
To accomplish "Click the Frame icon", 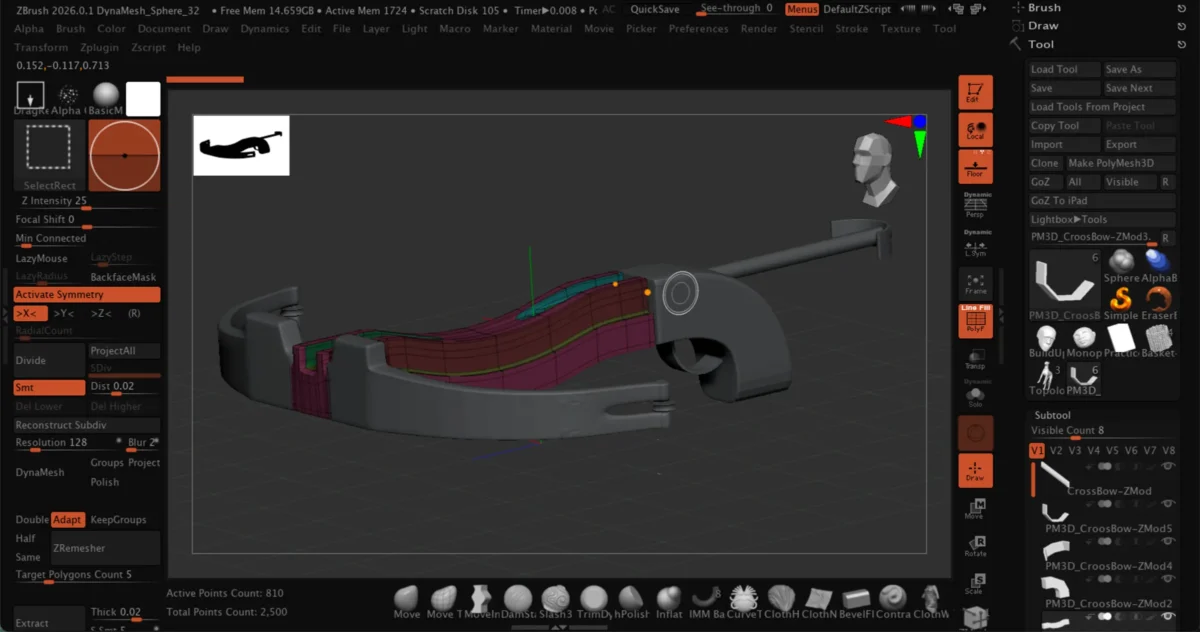I will coord(975,283).
